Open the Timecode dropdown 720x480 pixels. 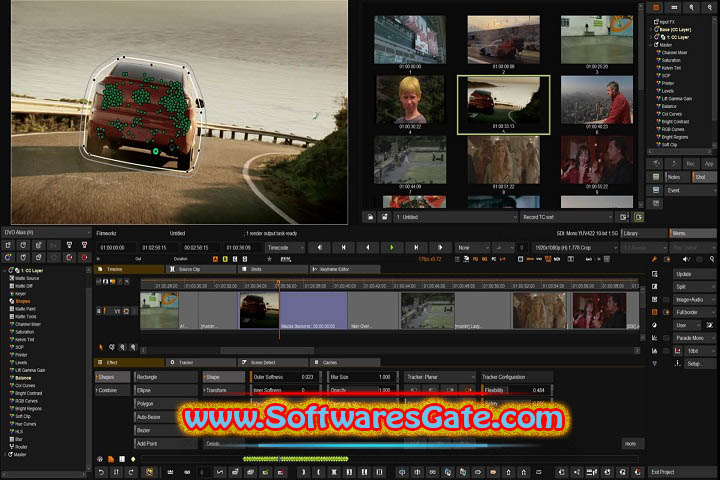pyautogui.click(x=285, y=248)
